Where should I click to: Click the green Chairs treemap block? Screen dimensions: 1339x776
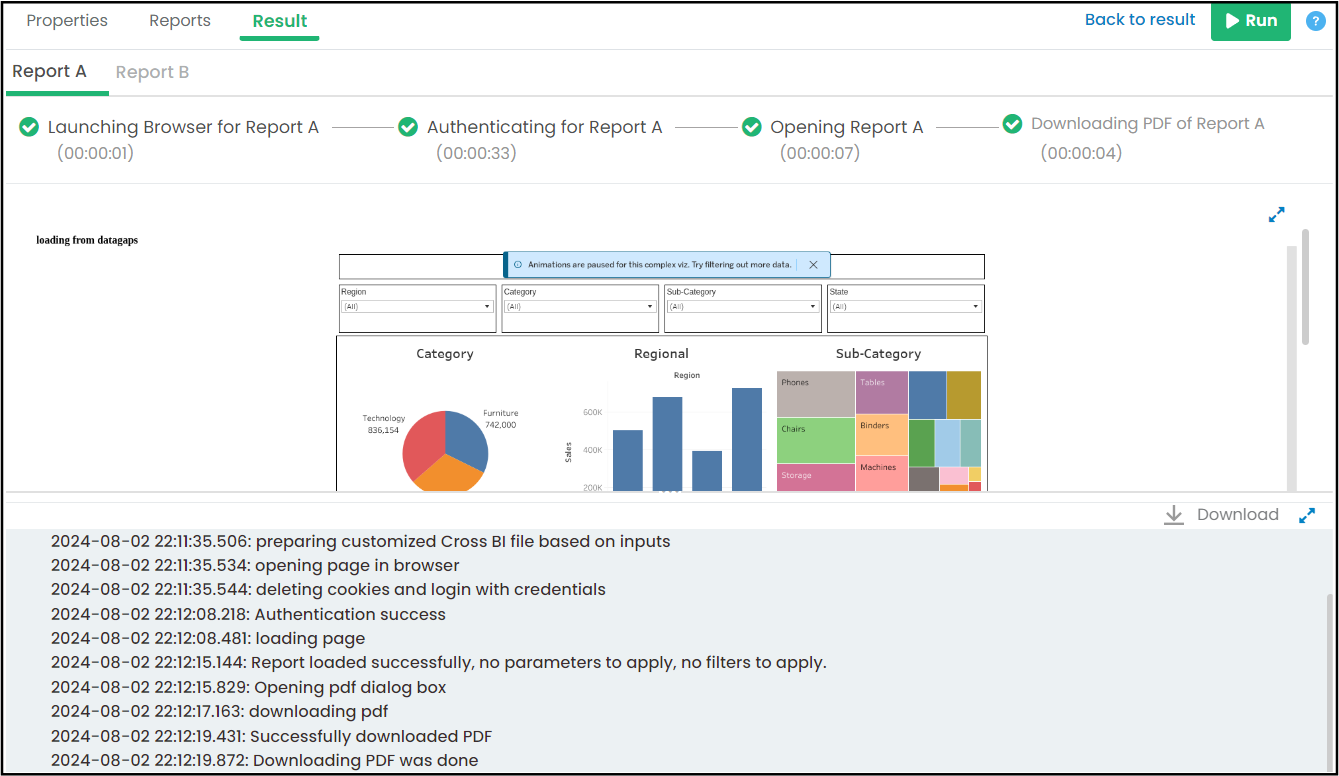(816, 440)
